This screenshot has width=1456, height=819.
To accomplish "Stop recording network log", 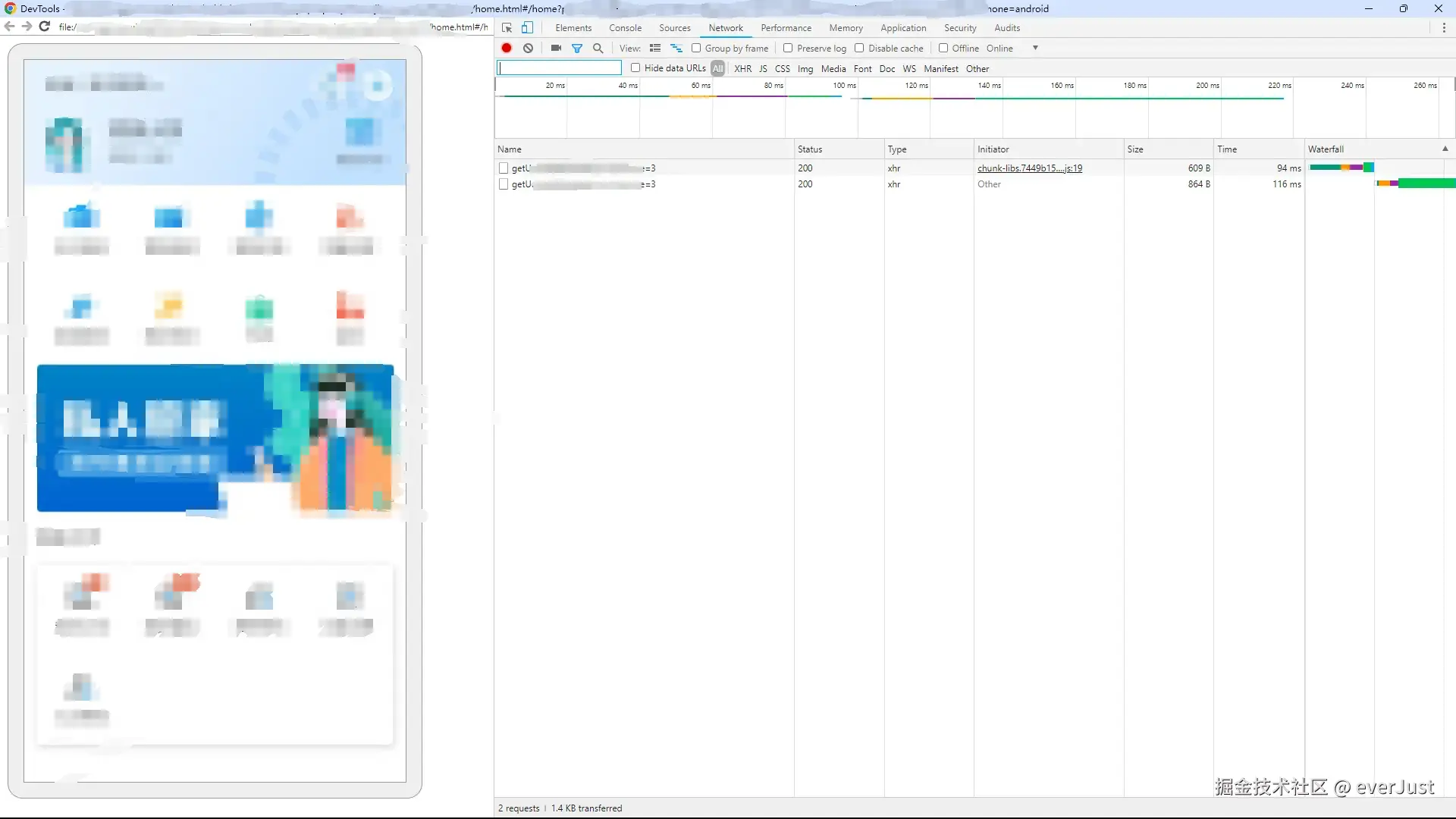I will (507, 48).
